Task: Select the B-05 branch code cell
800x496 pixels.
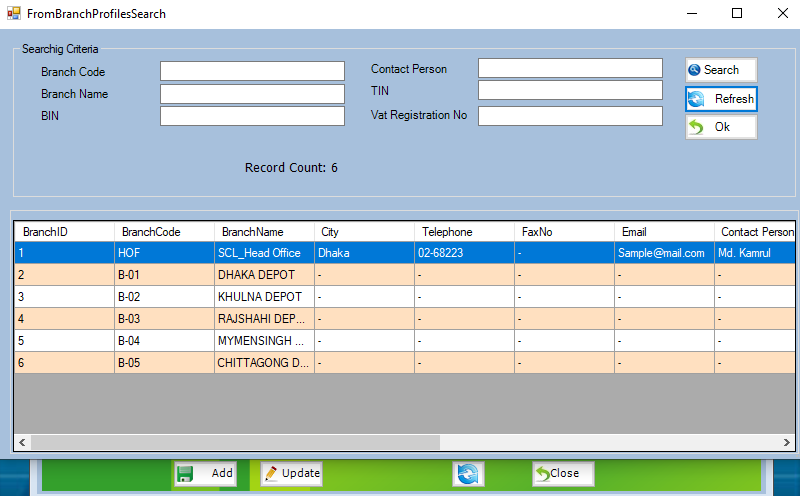Action: tap(164, 362)
